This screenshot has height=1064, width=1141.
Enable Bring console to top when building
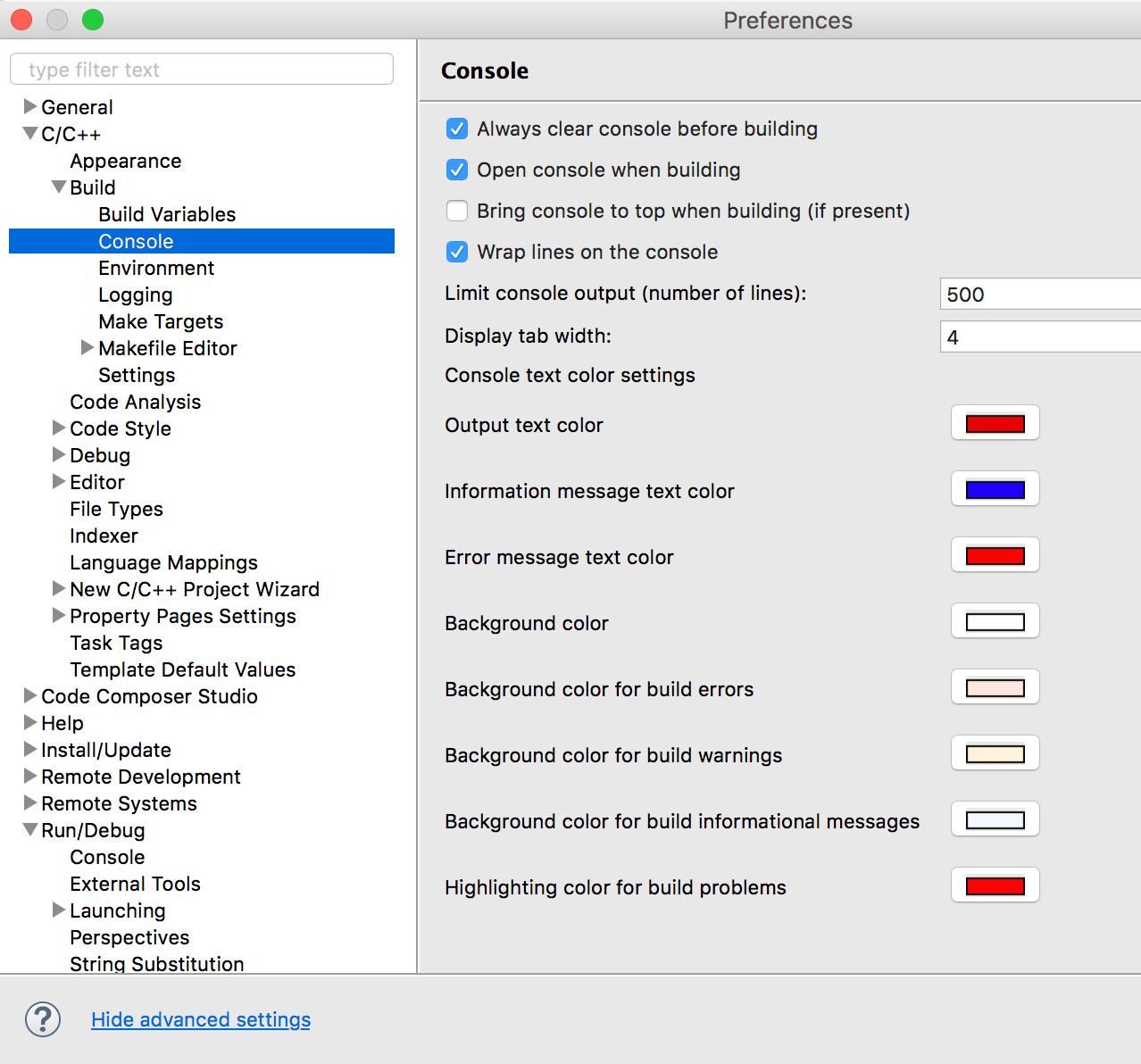click(x=456, y=211)
